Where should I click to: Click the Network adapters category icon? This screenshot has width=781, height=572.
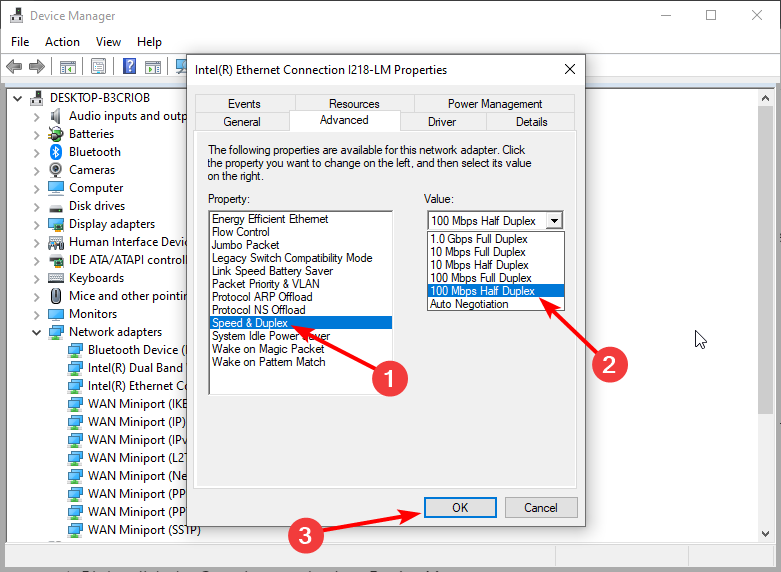(56, 332)
